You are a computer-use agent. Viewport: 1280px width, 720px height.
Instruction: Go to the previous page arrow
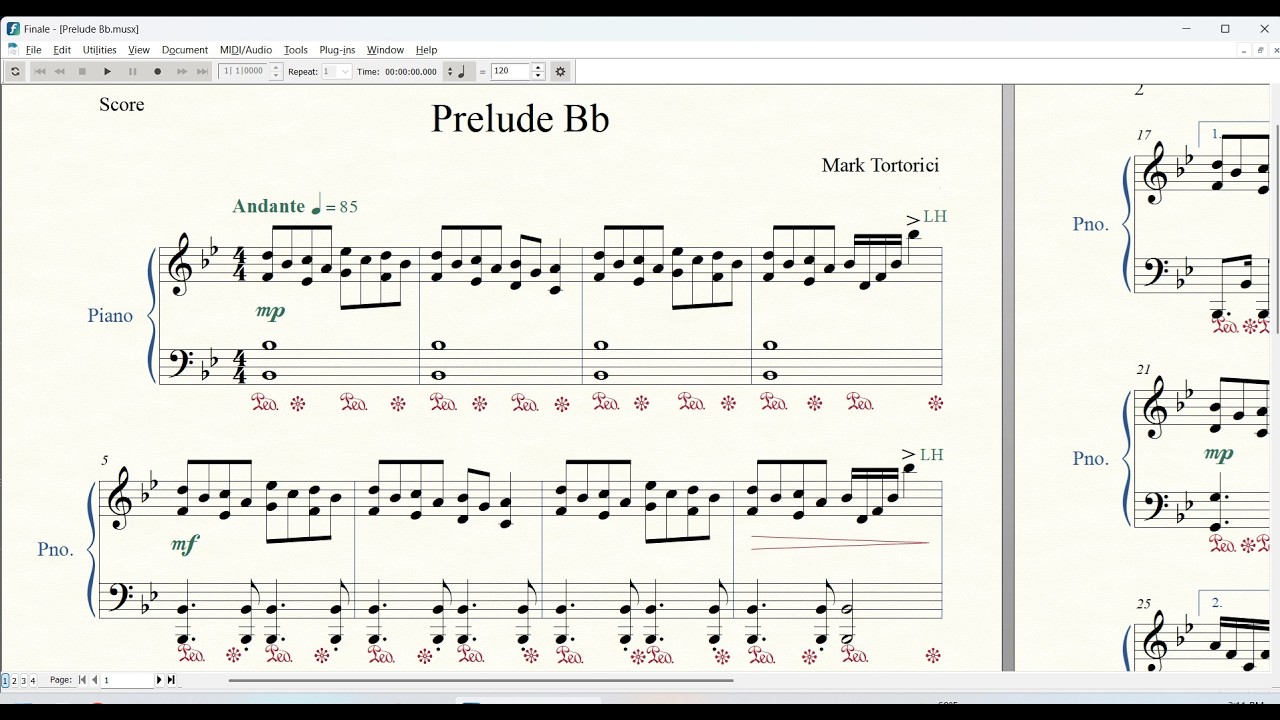pos(95,681)
